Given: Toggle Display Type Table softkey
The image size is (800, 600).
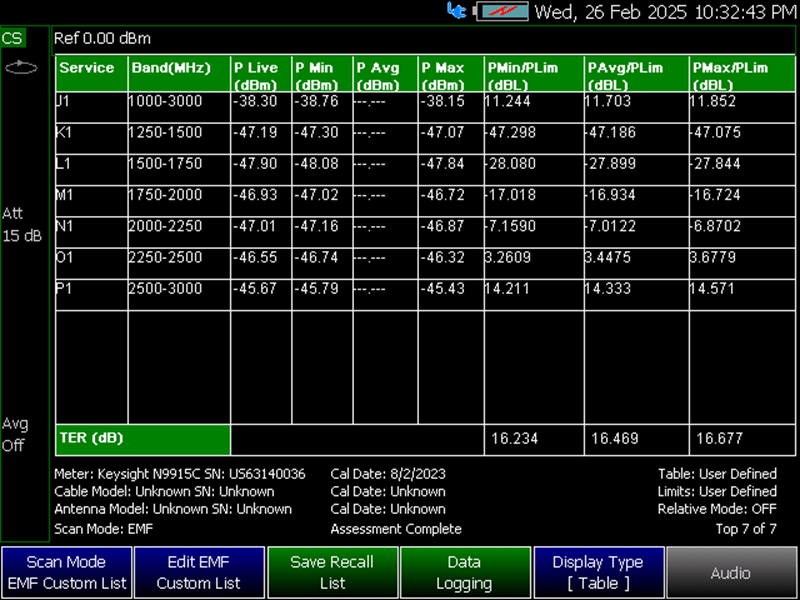Looking at the screenshot, I should 598,572.
